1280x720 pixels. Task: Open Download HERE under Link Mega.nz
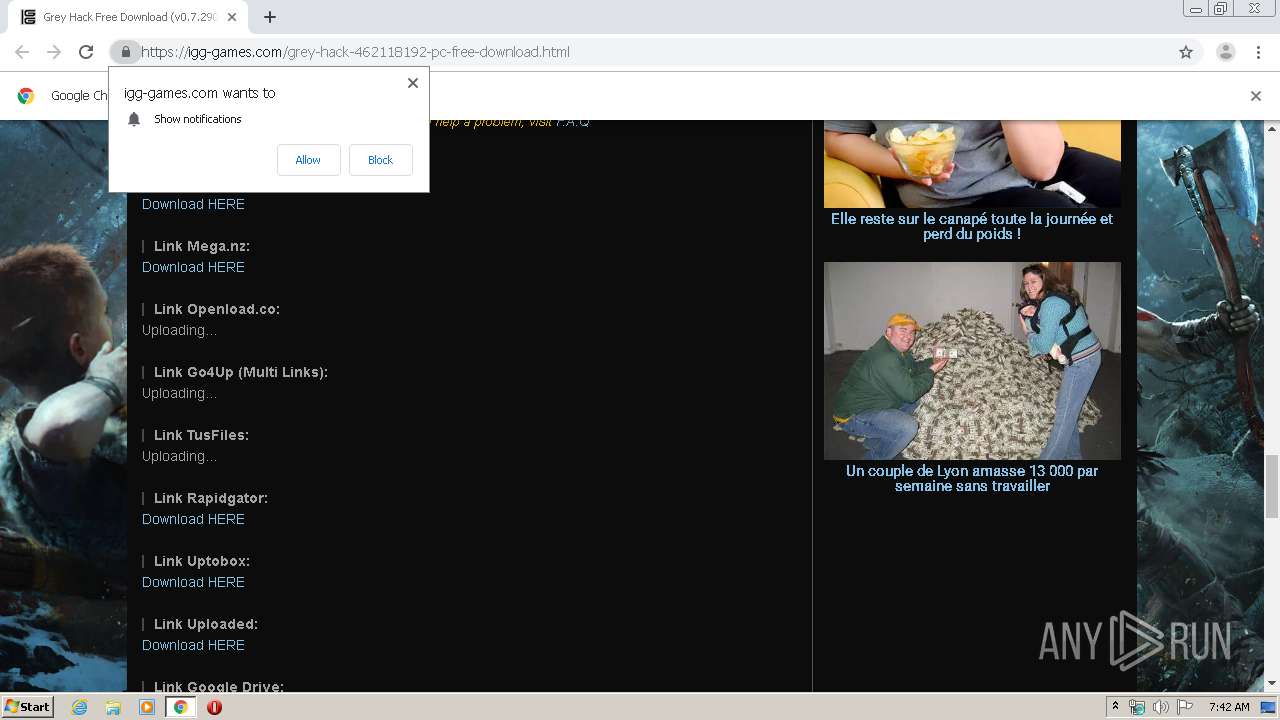pyautogui.click(x=193, y=267)
